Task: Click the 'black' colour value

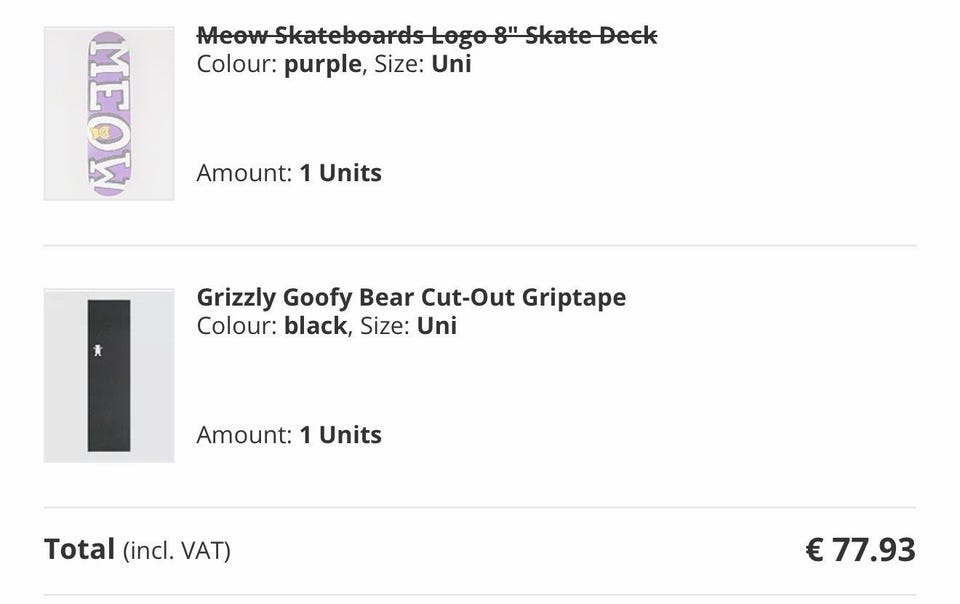Action: [x=315, y=326]
